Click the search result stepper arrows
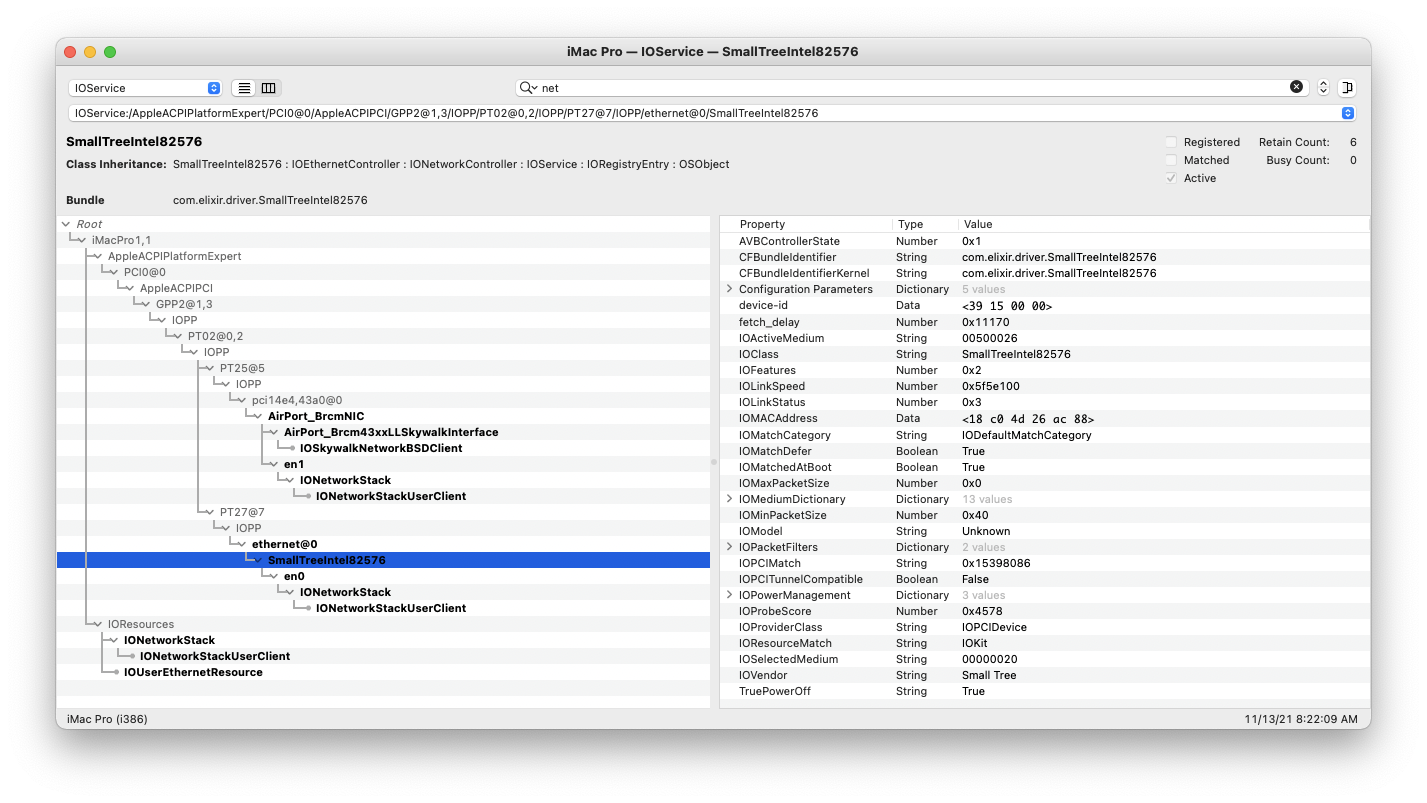This screenshot has height=803, width=1427. 1323,88
